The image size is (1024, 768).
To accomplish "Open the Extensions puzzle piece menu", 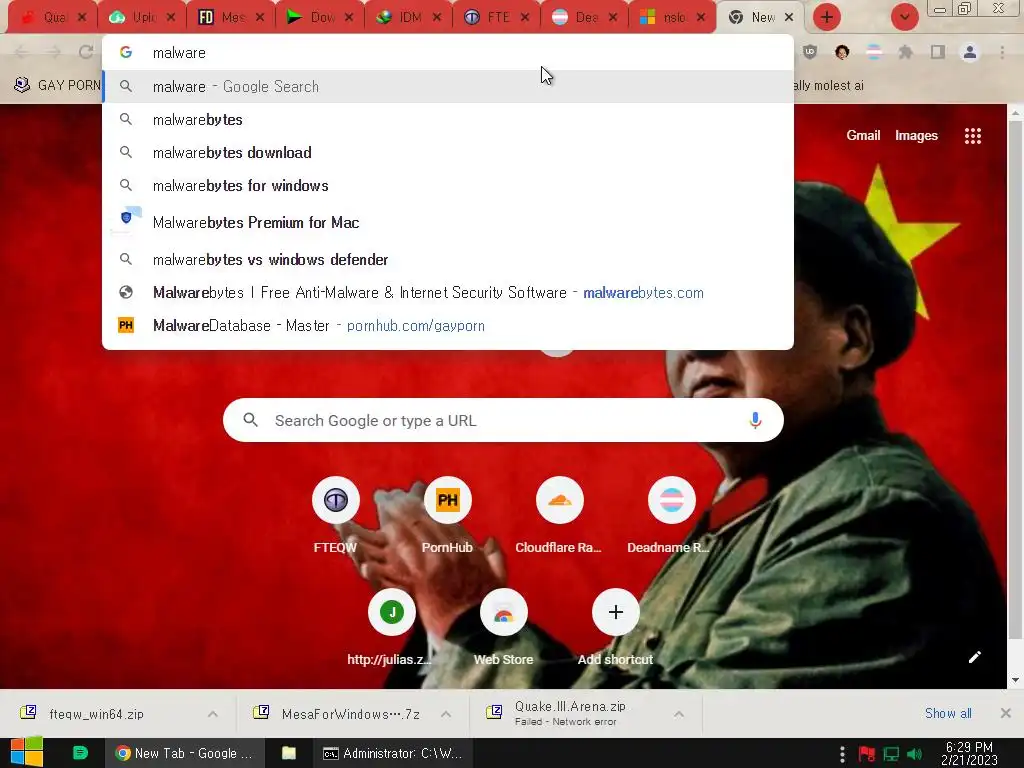I will tap(906, 52).
